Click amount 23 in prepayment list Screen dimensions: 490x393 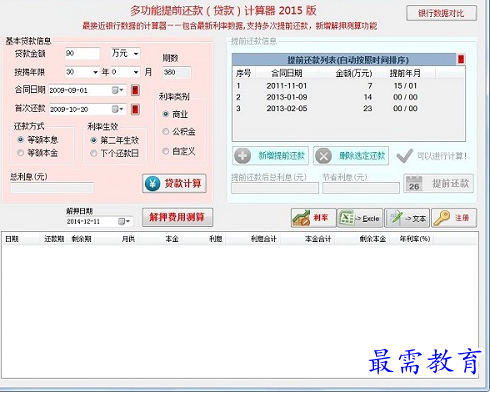tap(368, 108)
